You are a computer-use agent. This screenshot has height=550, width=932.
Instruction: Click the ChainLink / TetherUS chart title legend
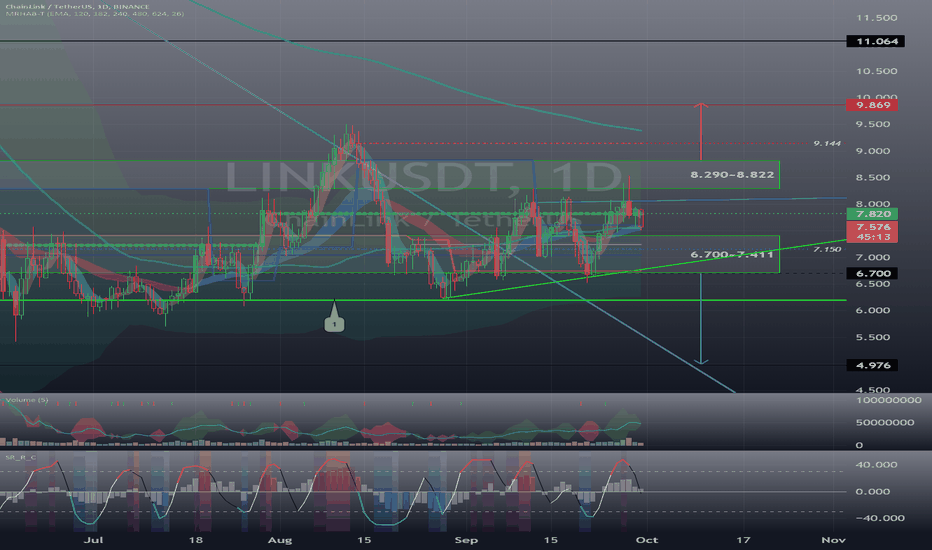tap(78, 7)
